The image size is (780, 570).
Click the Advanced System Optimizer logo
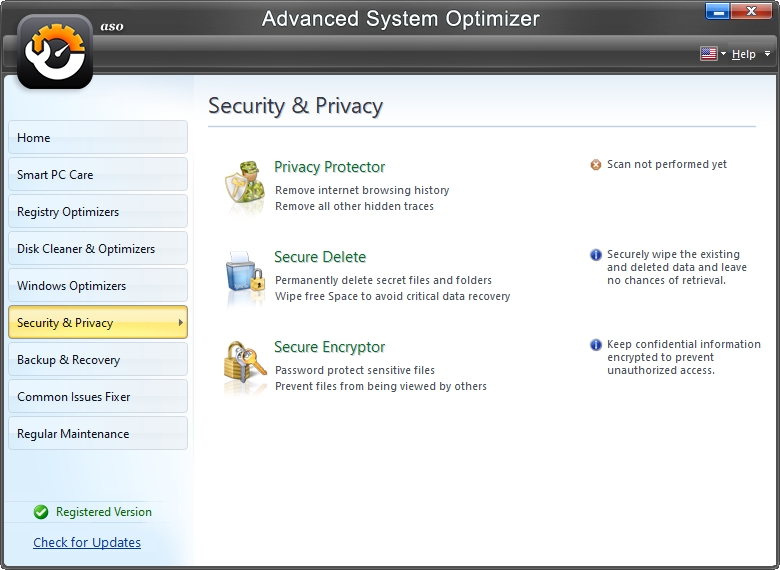pyautogui.click(x=56, y=50)
